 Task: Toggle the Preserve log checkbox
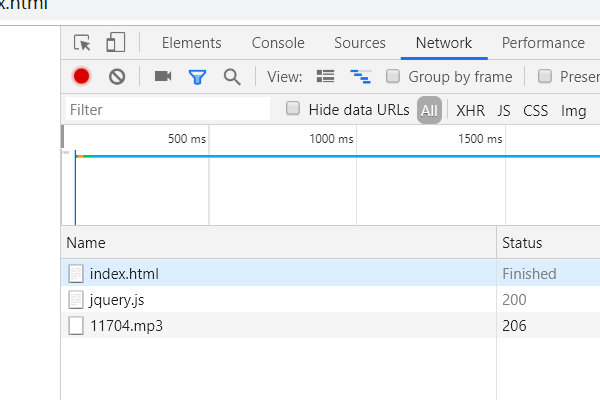tap(545, 76)
